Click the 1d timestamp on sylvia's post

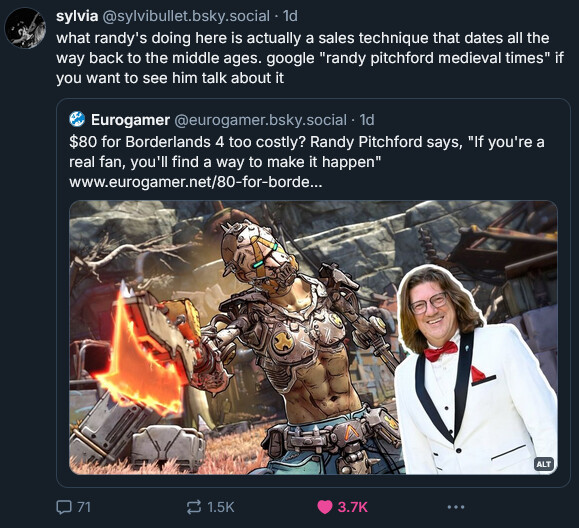(x=290, y=16)
